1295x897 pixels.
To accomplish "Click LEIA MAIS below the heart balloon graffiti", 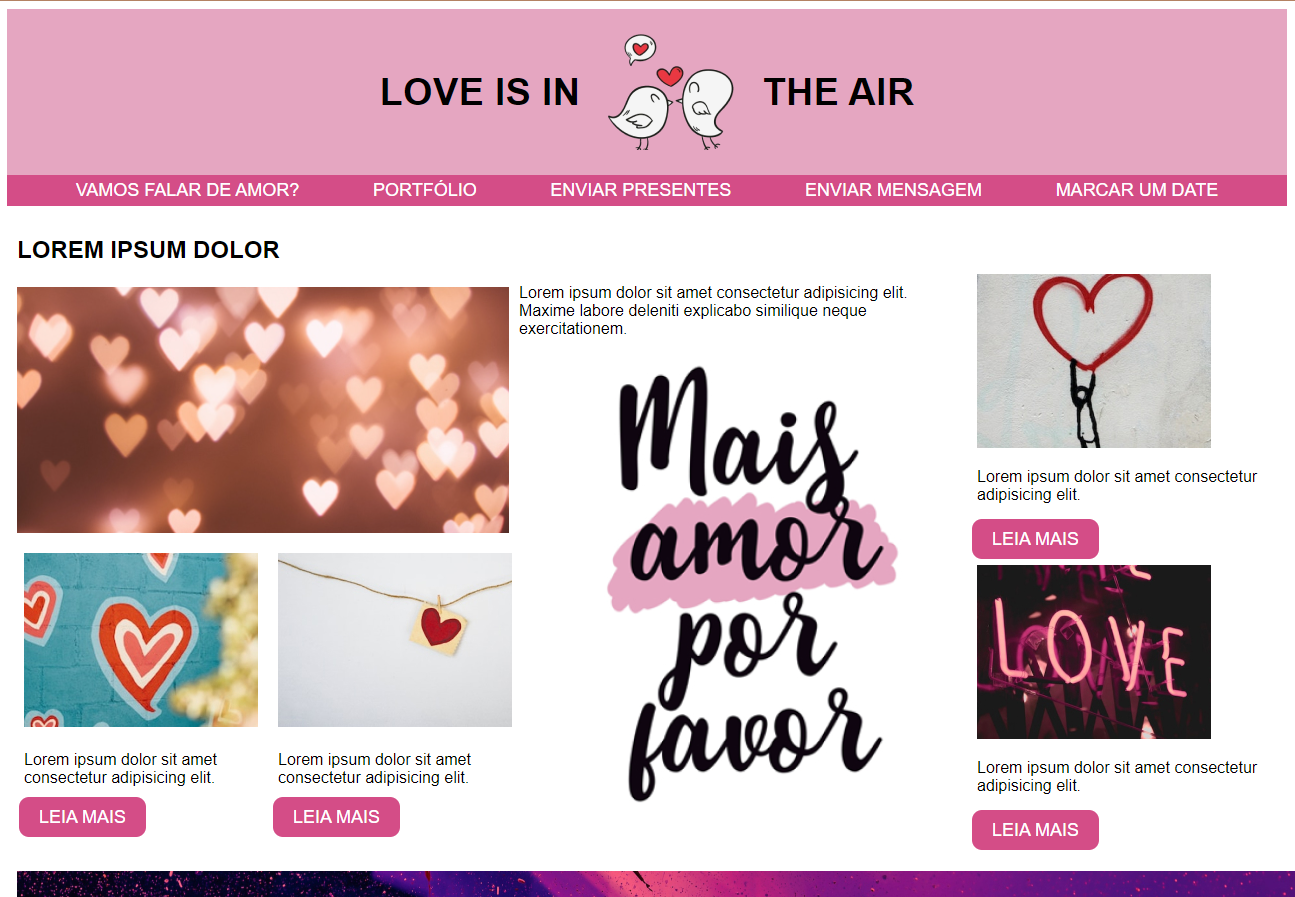I will [x=1035, y=539].
